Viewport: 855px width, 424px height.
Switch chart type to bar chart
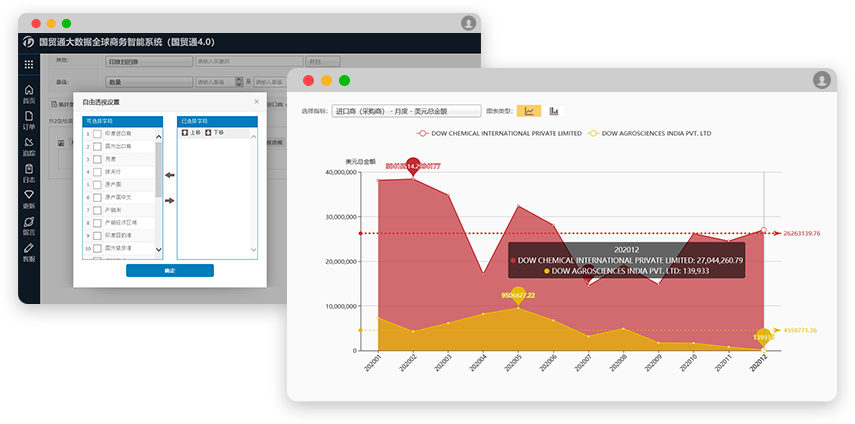554,111
